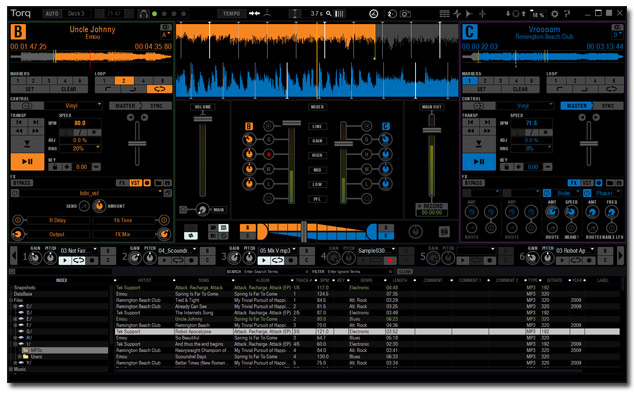Click the crossfader handle
634x397 pixels.
tap(304, 232)
